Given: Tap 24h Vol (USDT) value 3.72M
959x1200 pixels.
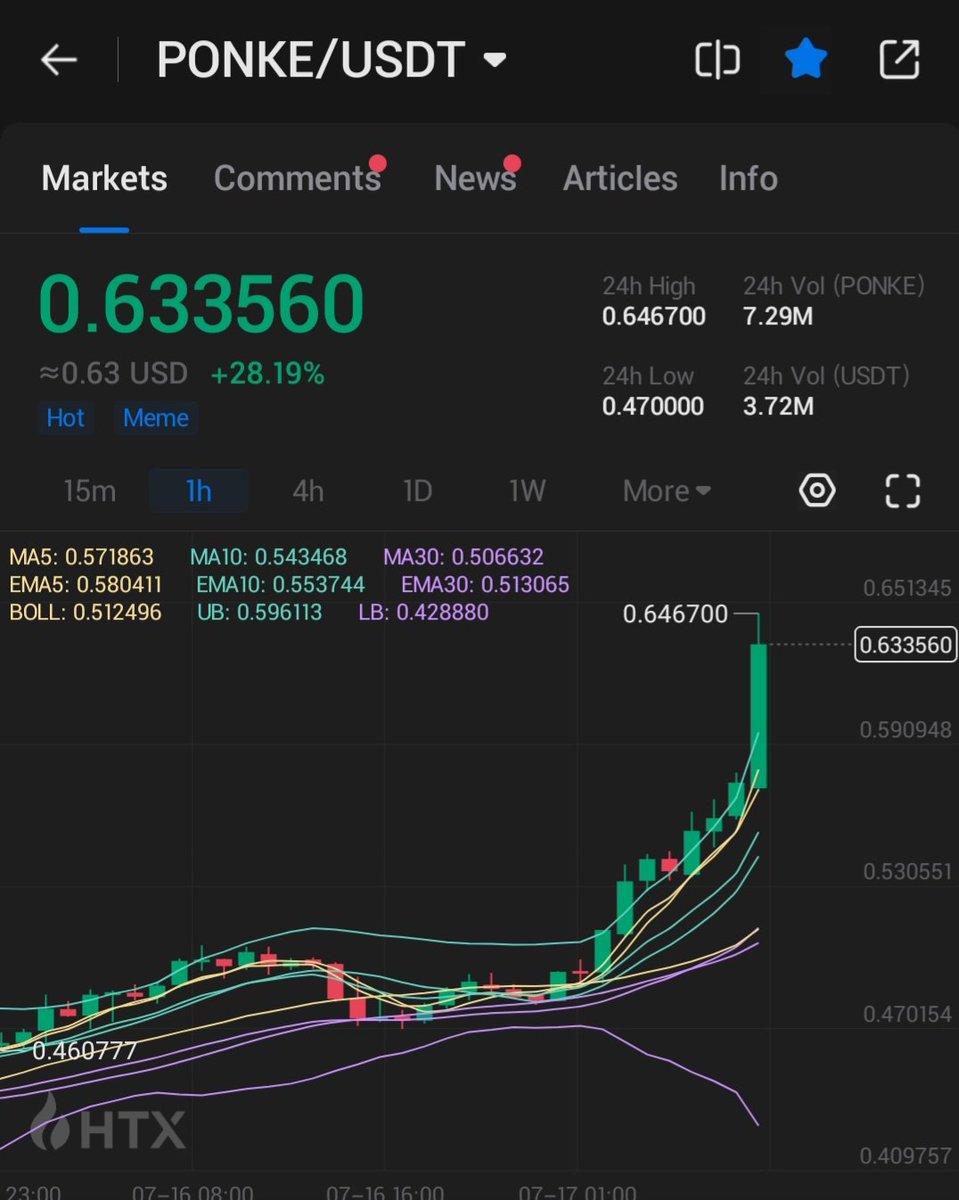Looking at the screenshot, I should point(778,406).
